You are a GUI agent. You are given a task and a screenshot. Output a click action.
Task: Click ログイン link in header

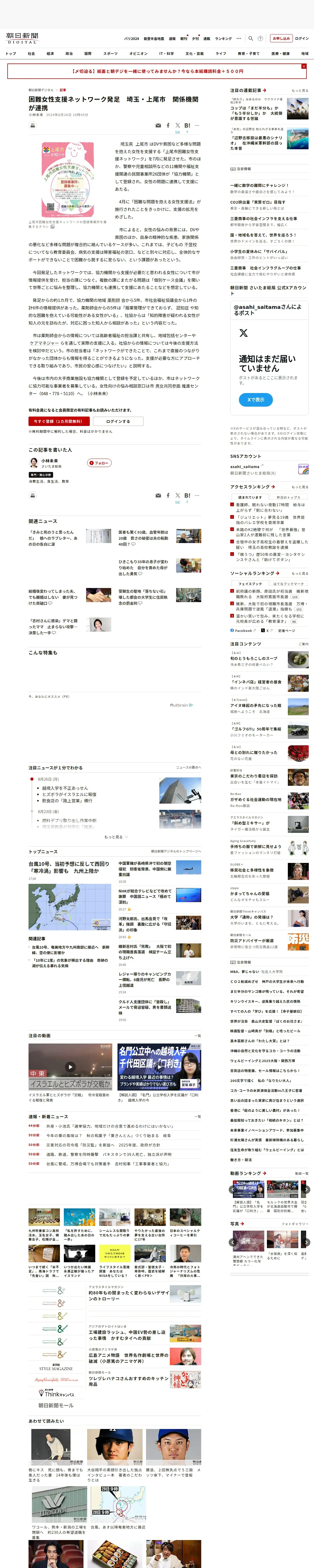302,38
